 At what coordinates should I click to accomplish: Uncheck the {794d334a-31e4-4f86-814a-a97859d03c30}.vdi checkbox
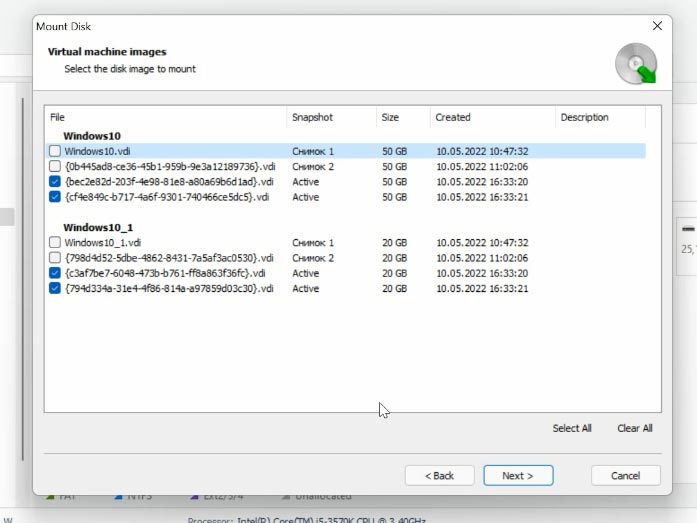(x=55, y=288)
